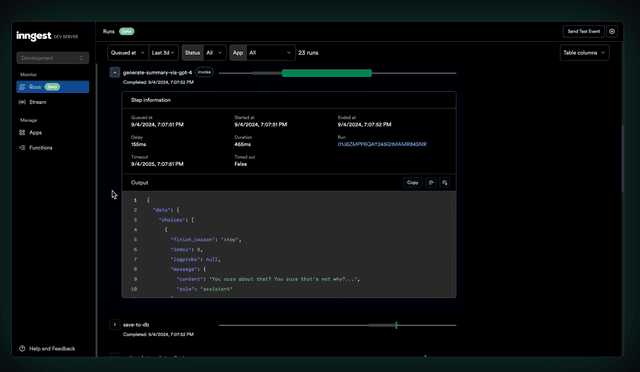Click the Runs list icon in sidebar
This screenshot has height=372, width=640.
[x=22, y=87]
